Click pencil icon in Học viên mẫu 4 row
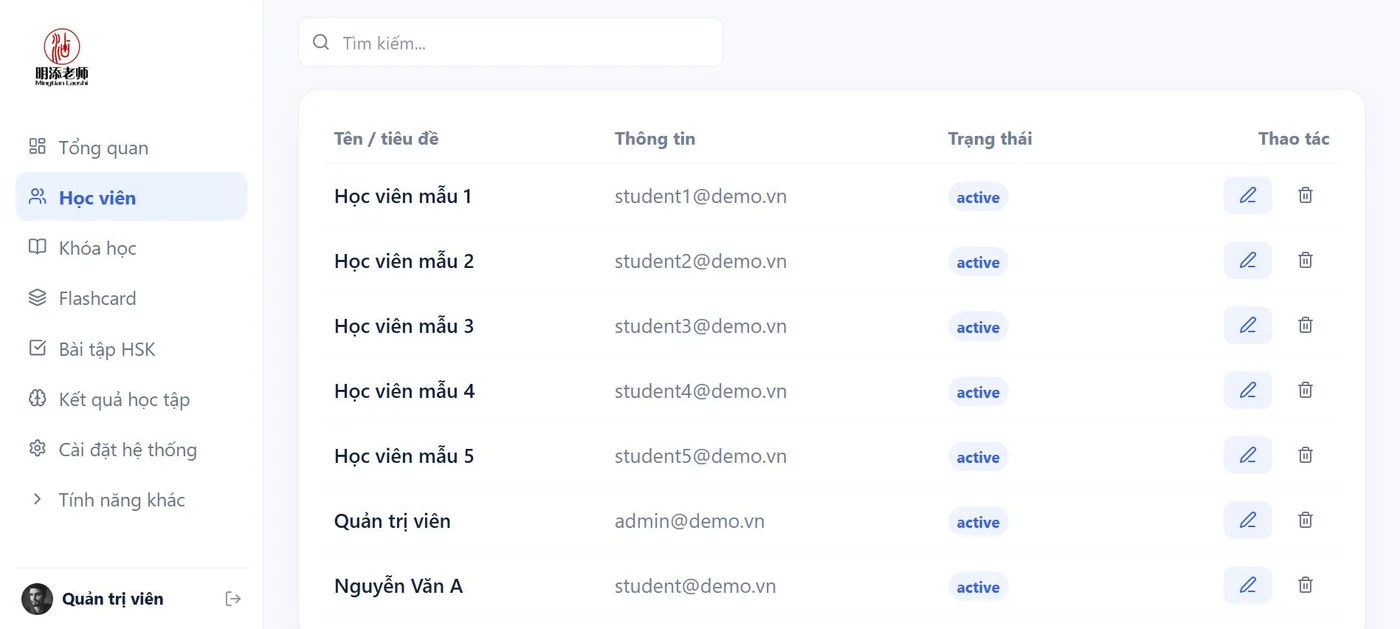This screenshot has height=629, width=1400. coord(1248,390)
